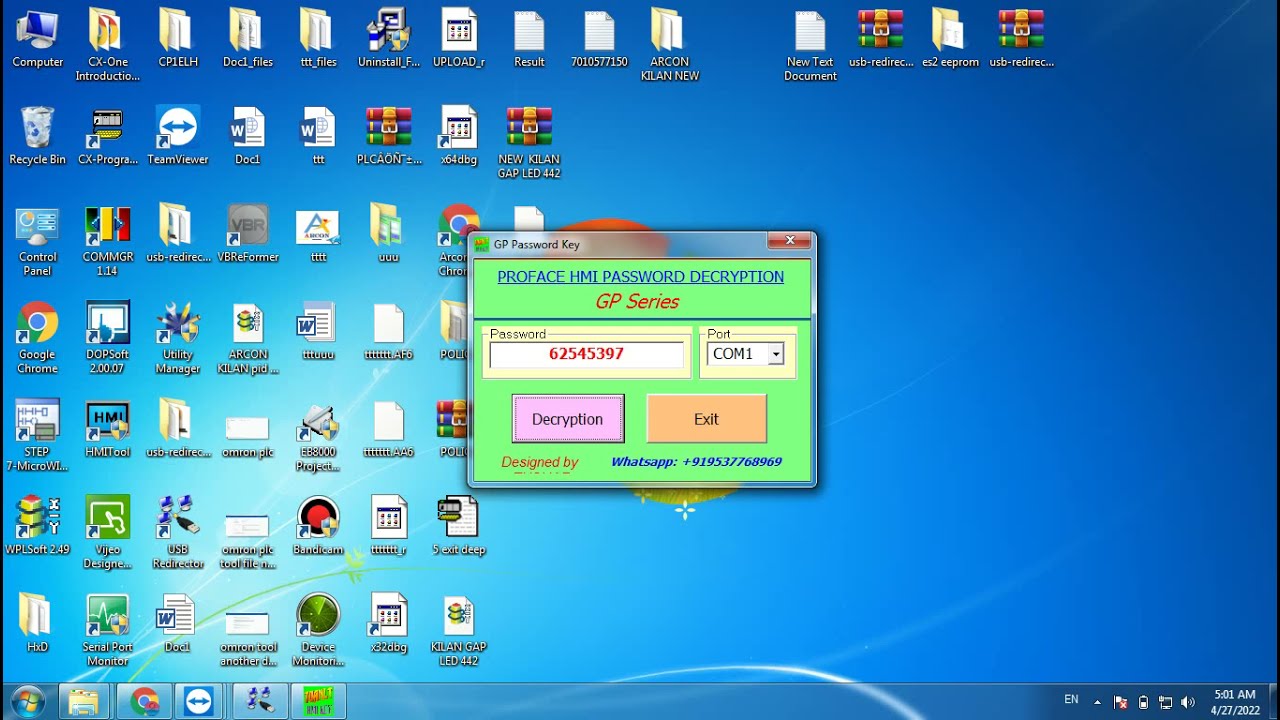
Task: Select the x32dbg desktop icon
Action: pyautogui.click(x=389, y=623)
